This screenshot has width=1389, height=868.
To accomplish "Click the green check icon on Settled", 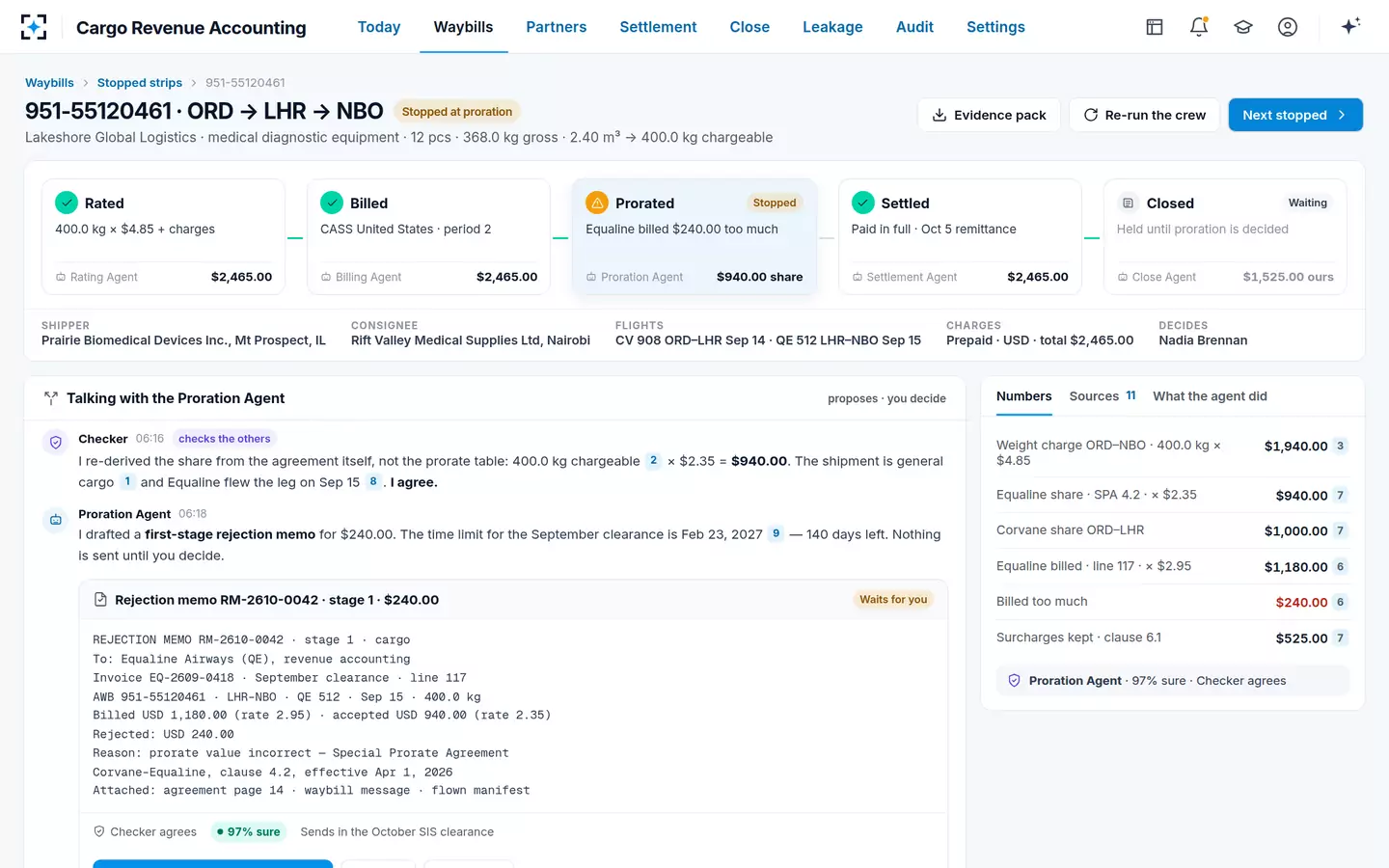I will (x=863, y=203).
